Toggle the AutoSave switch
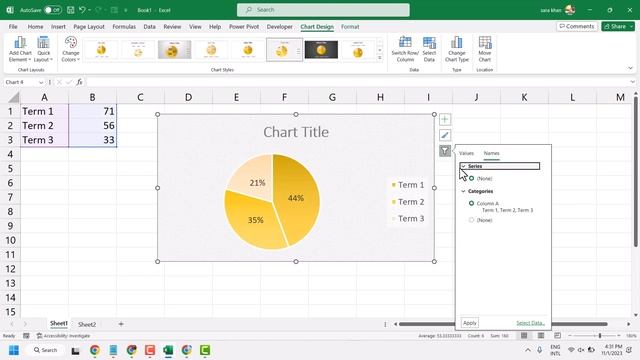 click(53, 10)
